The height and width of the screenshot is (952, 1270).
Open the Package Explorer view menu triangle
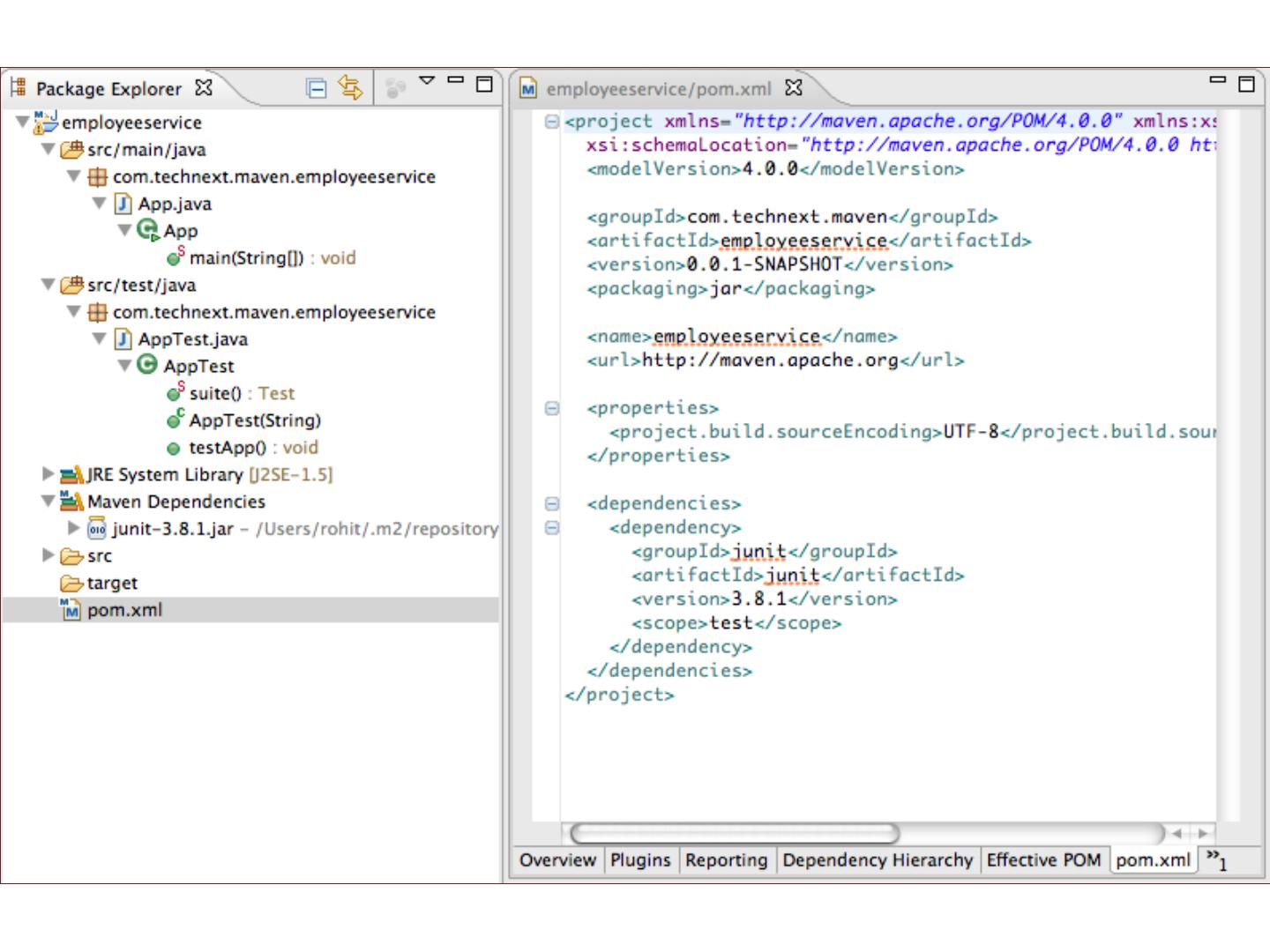pos(427,81)
